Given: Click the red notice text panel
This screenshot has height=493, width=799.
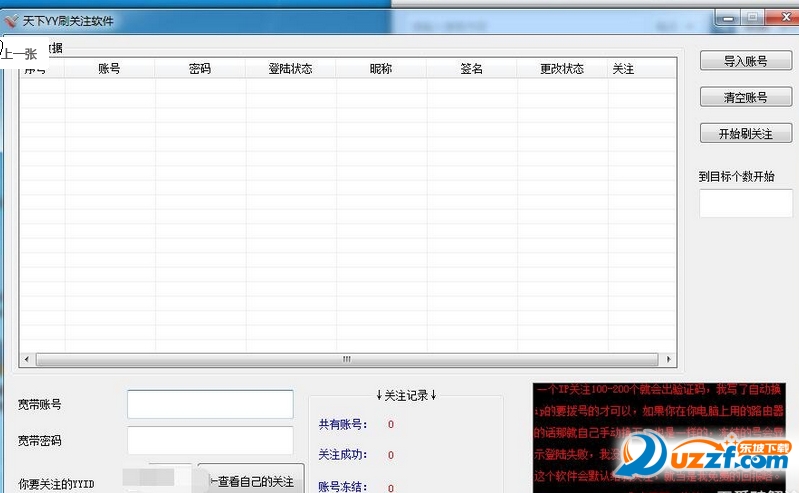Looking at the screenshot, I should coord(658,437).
